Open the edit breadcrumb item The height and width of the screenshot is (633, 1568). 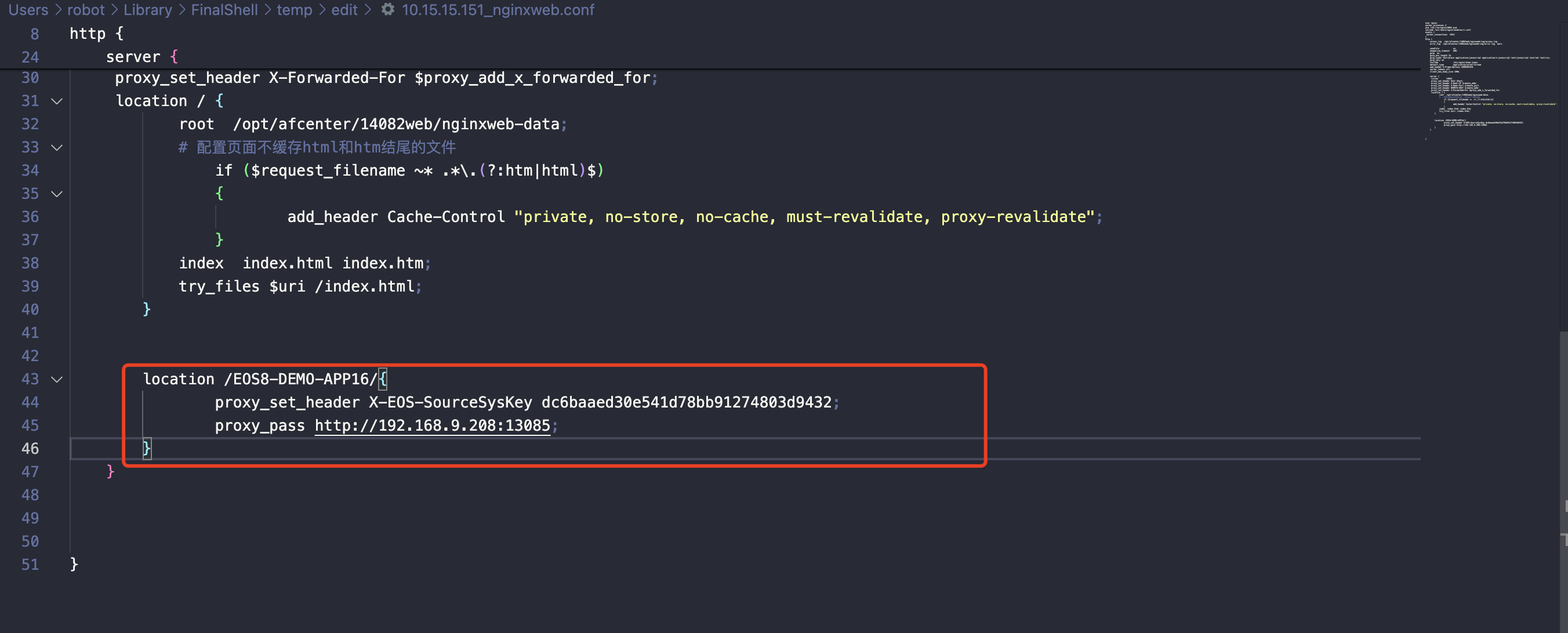pos(344,10)
